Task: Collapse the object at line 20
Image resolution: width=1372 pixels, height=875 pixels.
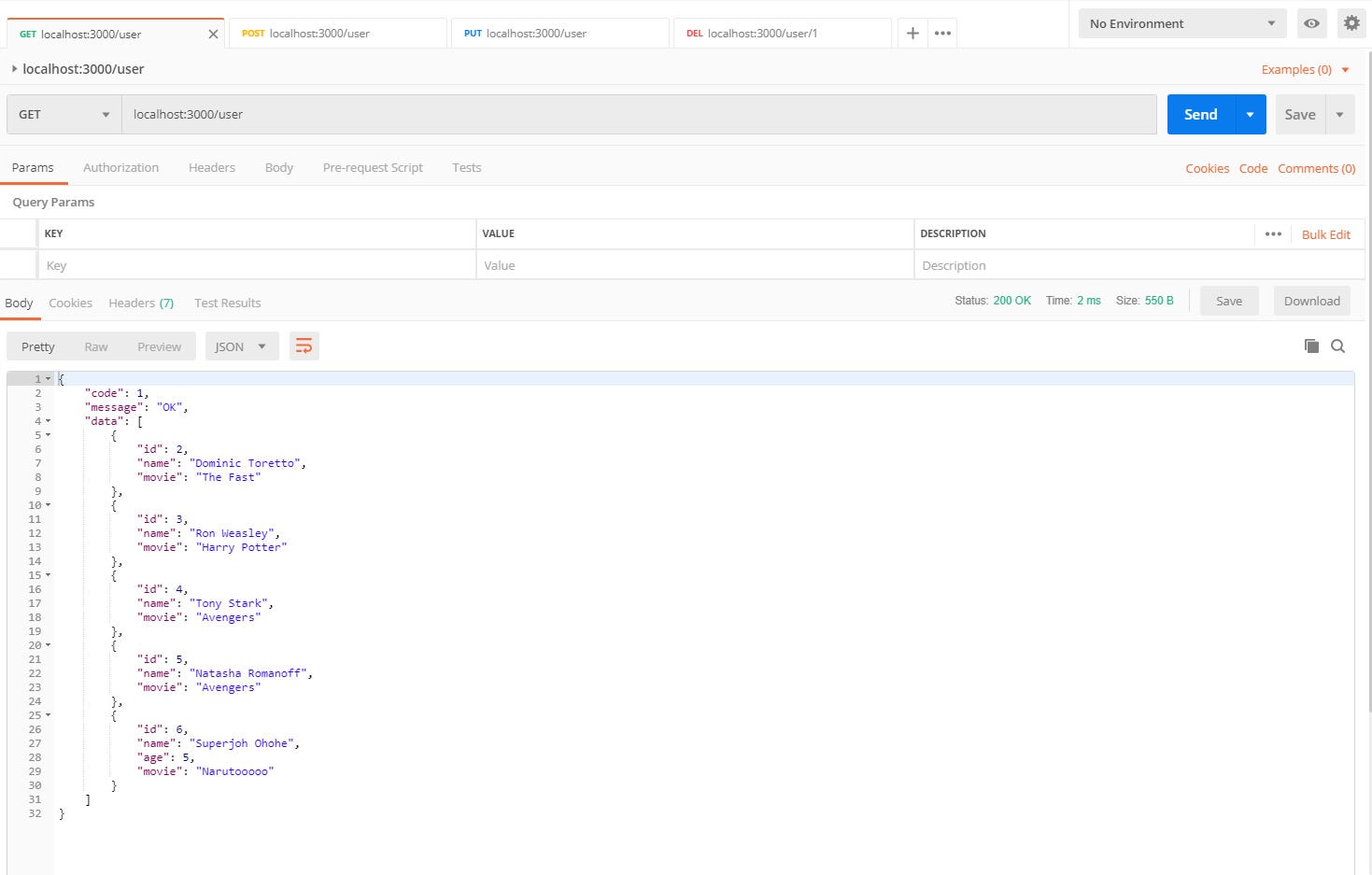Action: pyautogui.click(x=49, y=645)
